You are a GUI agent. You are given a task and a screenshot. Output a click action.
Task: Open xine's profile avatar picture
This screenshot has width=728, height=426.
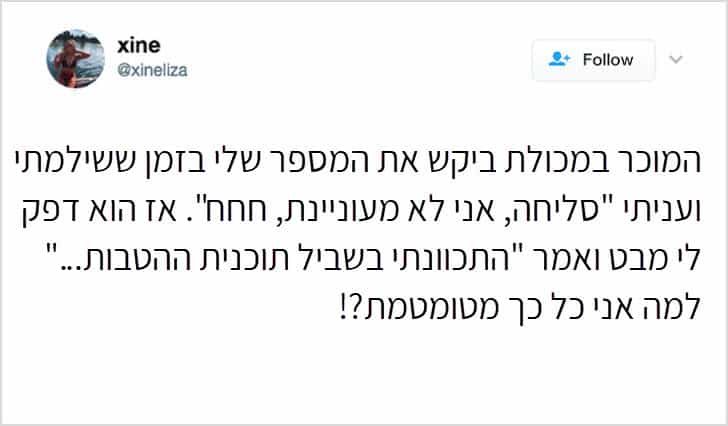pyautogui.click(x=75, y=59)
